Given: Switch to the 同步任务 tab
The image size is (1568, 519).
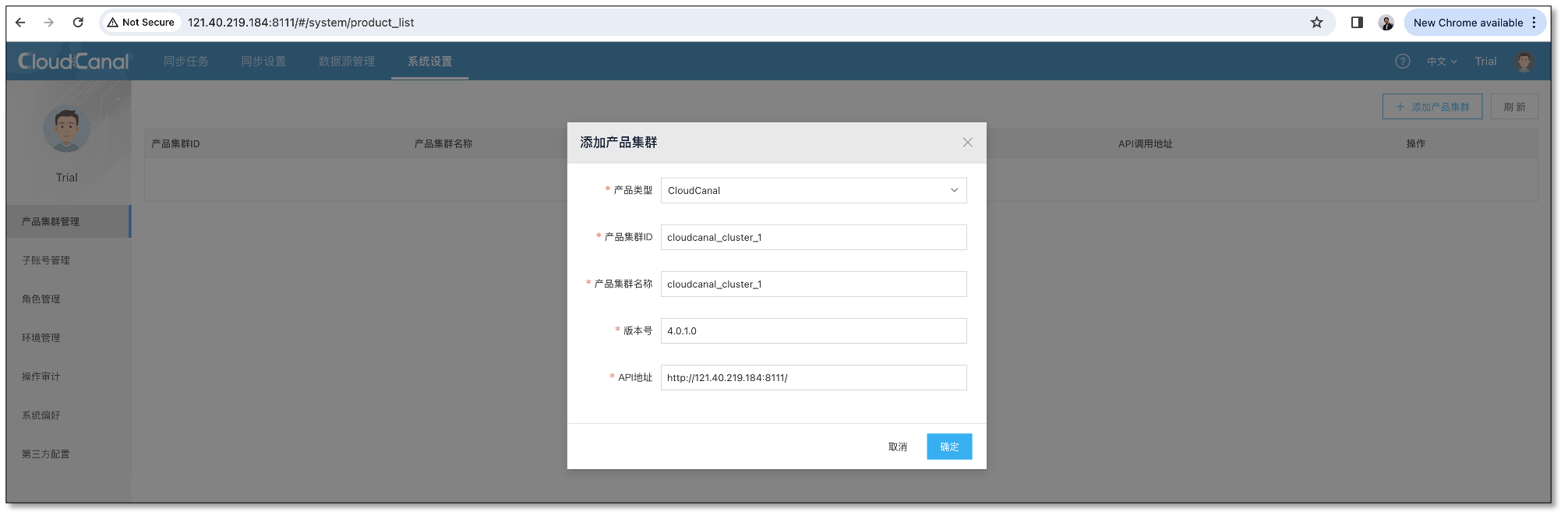Looking at the screenshot, I should pyautogui.click(x=185, y=62).
